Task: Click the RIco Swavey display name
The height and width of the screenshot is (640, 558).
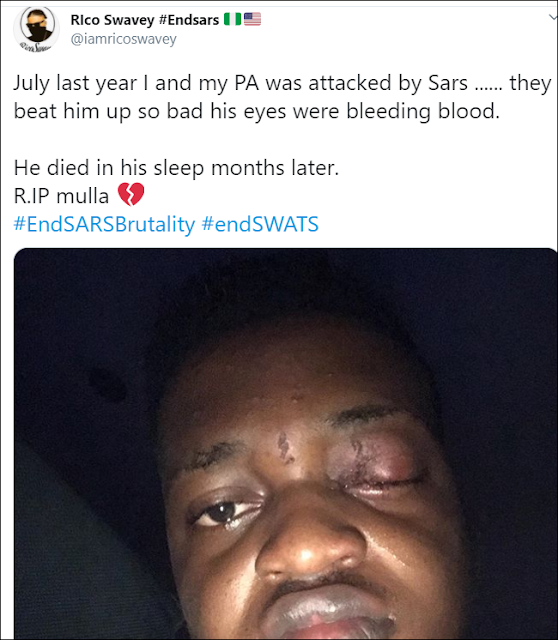Action: tap(112, 20)
